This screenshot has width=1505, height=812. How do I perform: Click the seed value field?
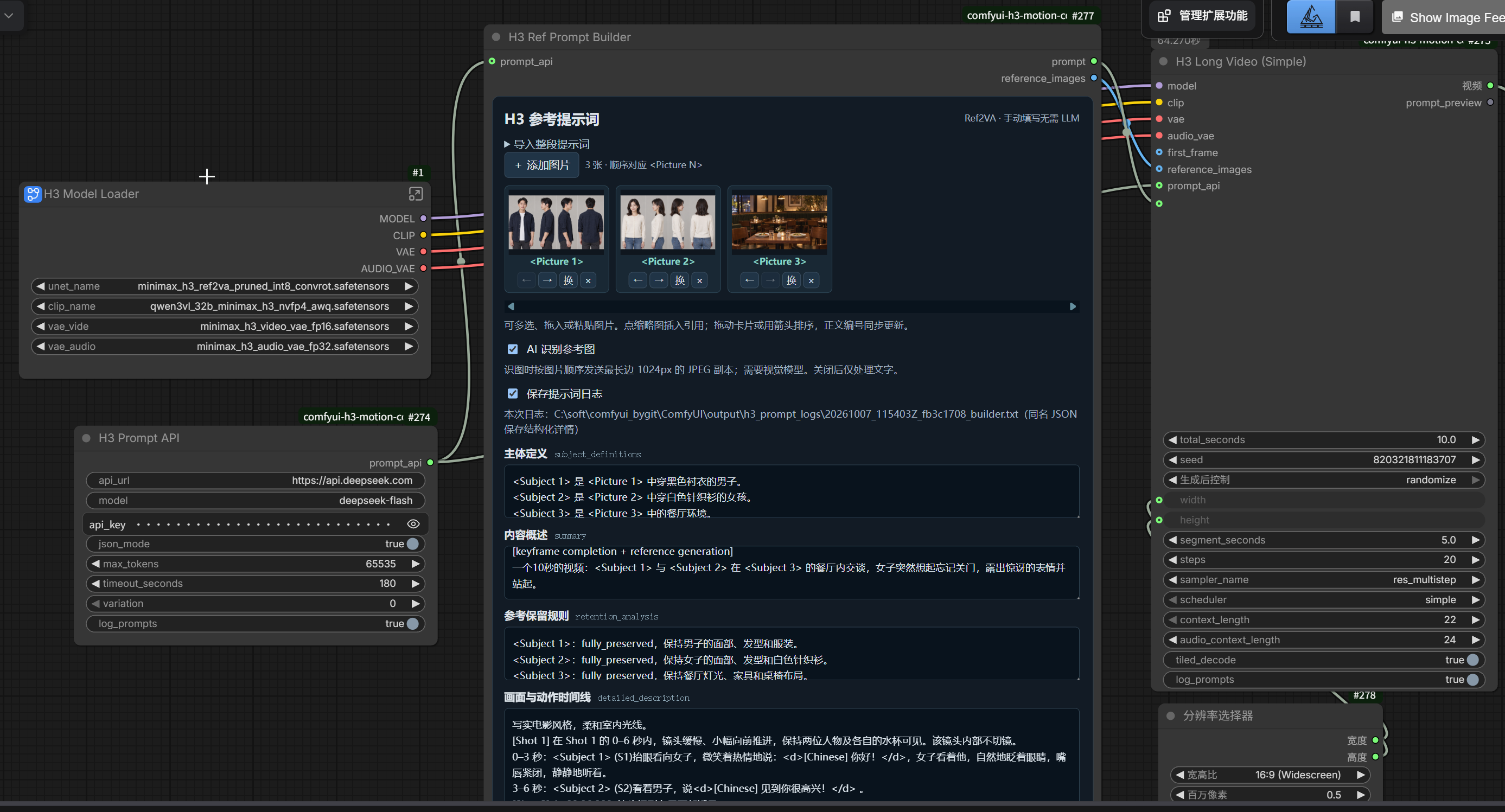coord(1324,461)
